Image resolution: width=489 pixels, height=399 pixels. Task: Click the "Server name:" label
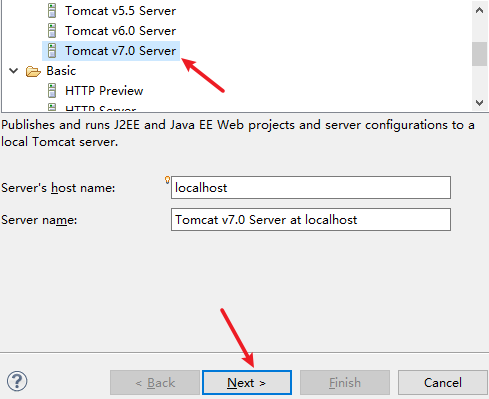pyautogui.click(x=39, y=220)
